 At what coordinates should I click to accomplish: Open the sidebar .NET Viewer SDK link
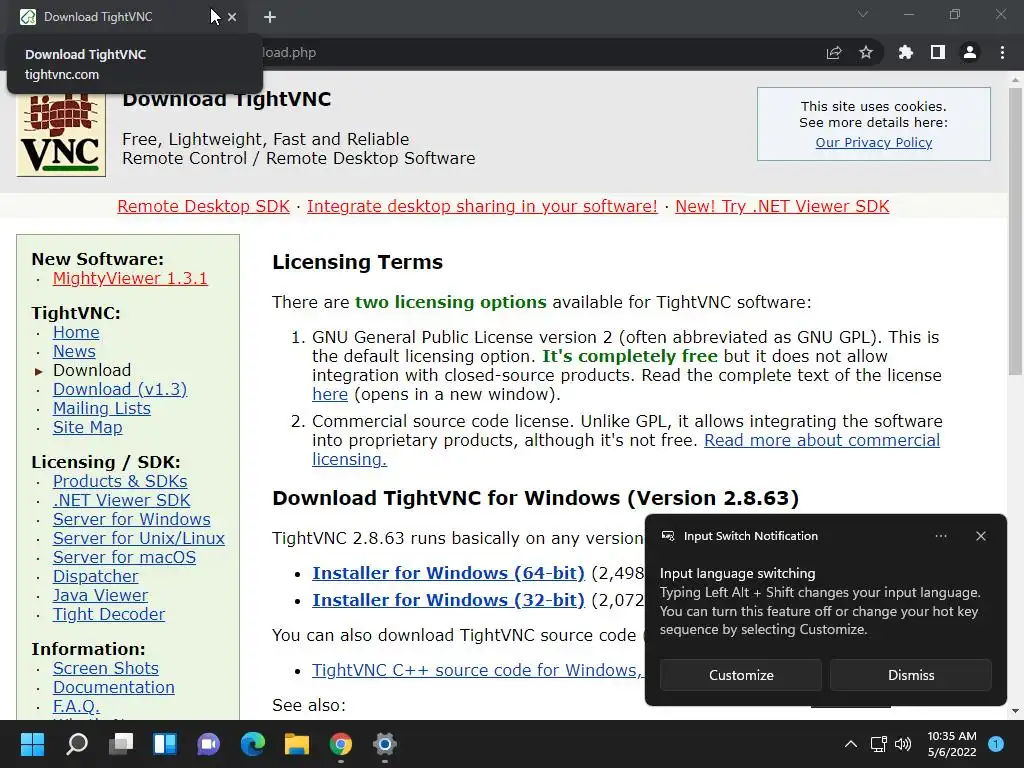121,500
